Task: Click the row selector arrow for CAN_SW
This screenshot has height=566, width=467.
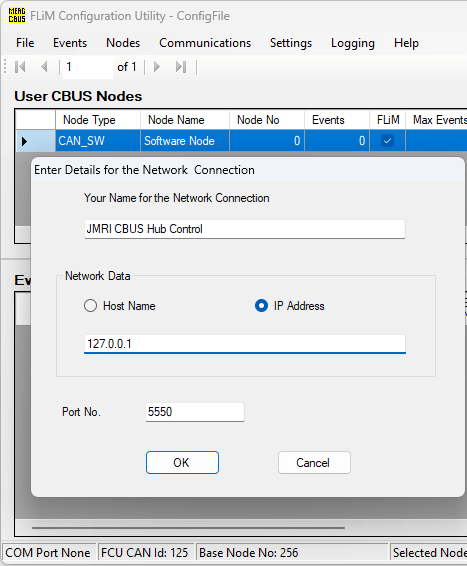Action: pos(35,141)
